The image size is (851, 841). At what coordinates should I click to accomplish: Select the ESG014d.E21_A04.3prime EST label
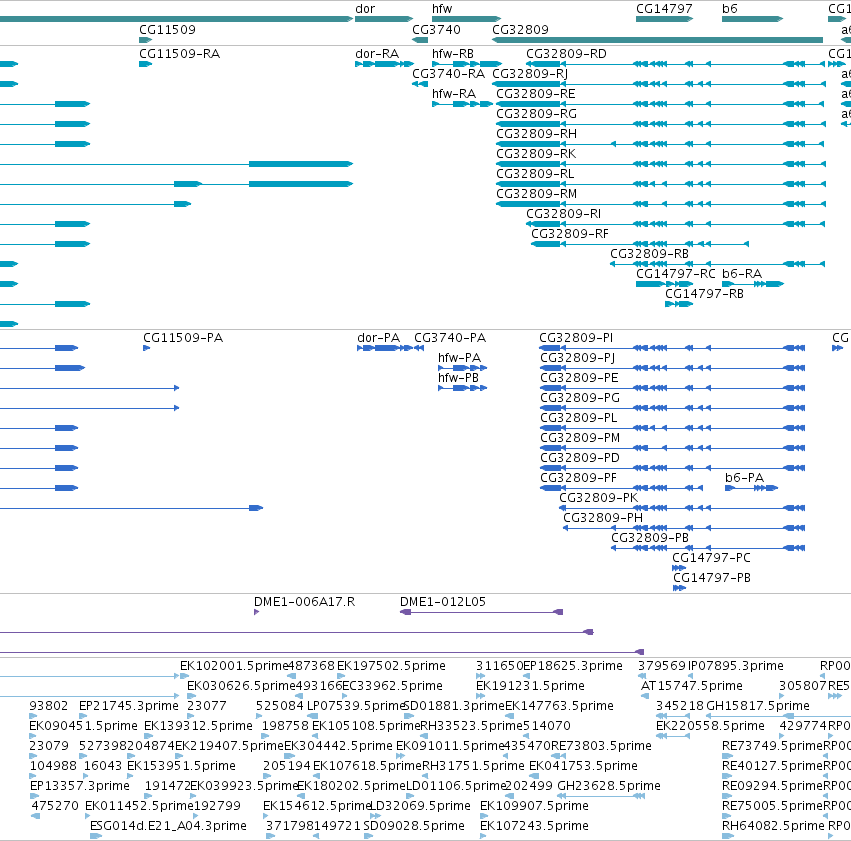[168, 826]
